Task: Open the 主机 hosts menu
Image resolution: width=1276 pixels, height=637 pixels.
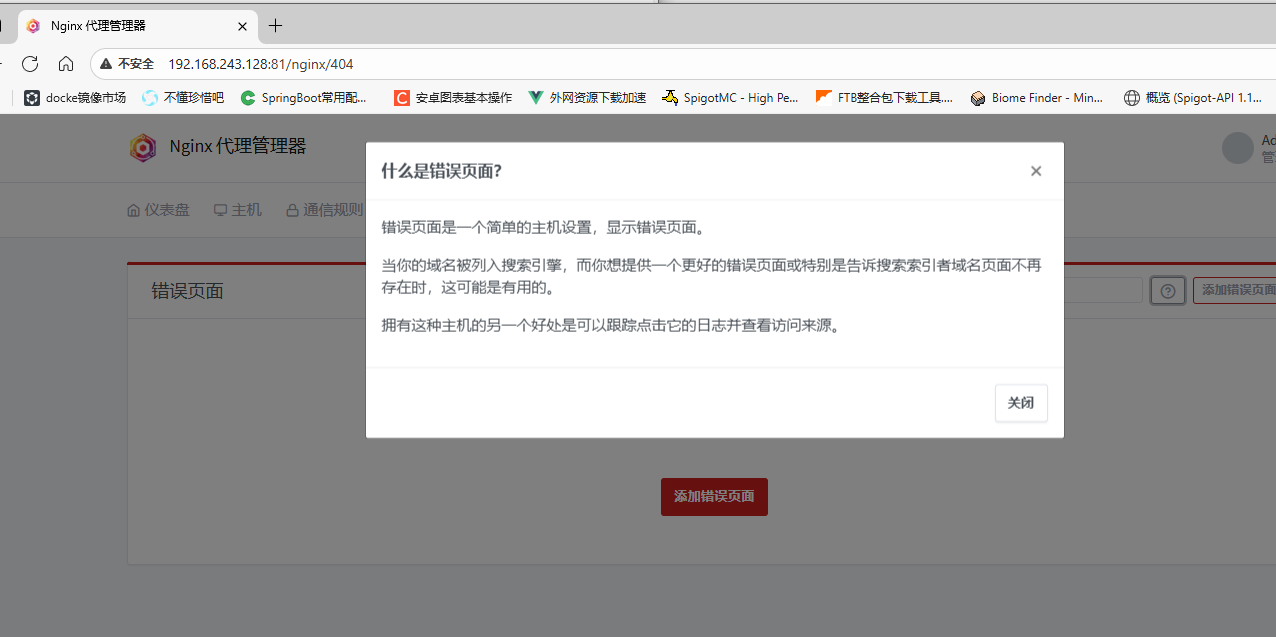Action: [237, 210]
